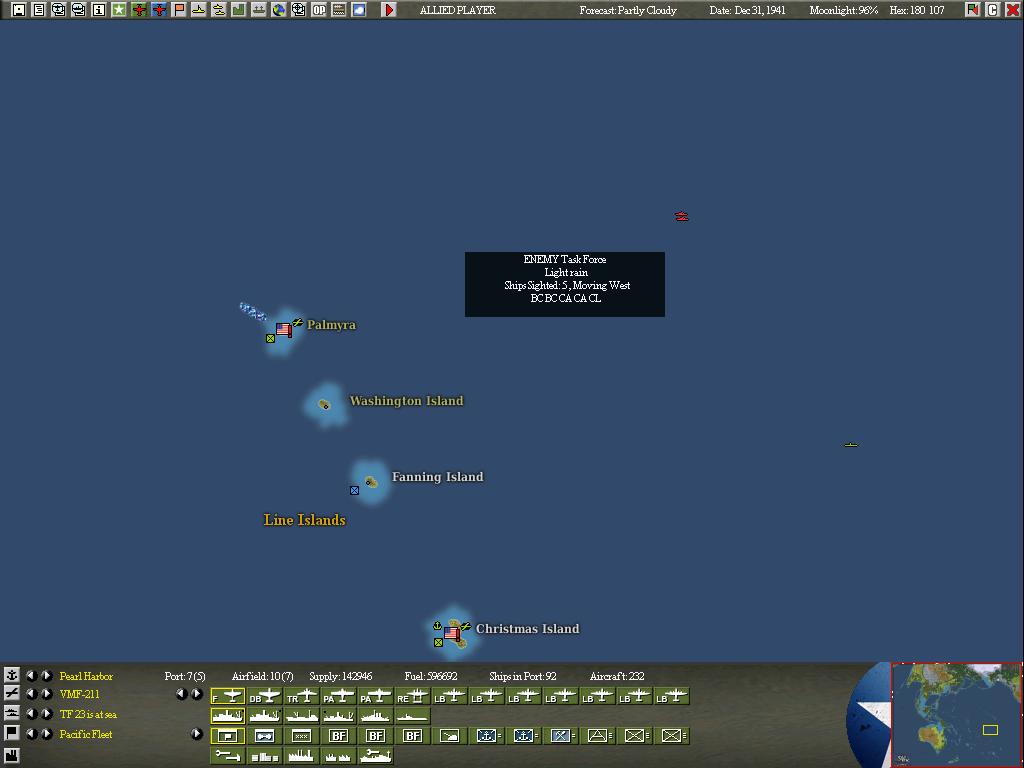
Task: Click the red plane on blue background icon
Action: [x=159, y=10]
